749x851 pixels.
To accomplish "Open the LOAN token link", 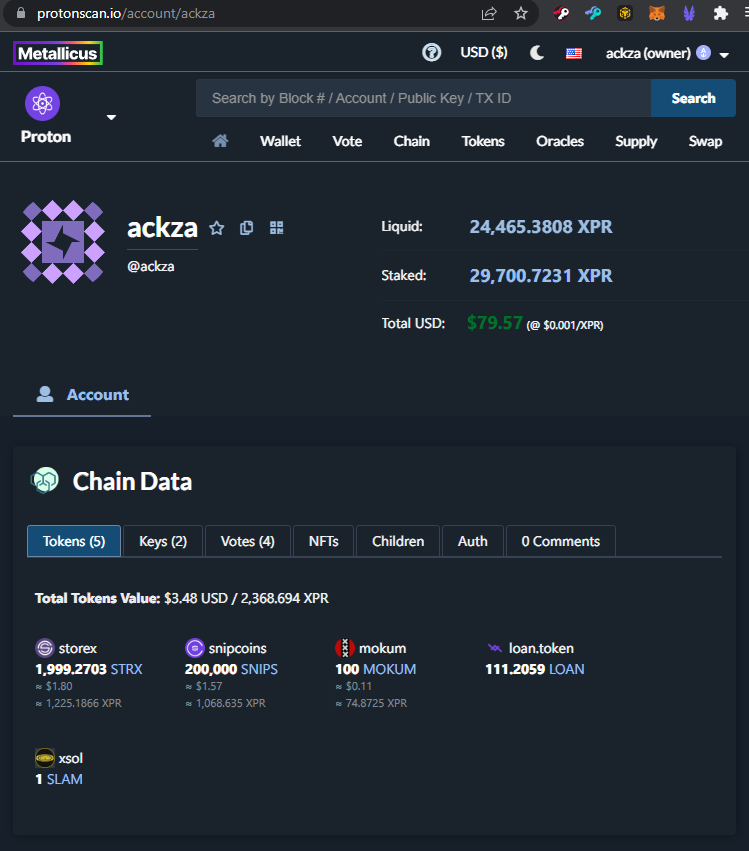I will pos(567,669).
